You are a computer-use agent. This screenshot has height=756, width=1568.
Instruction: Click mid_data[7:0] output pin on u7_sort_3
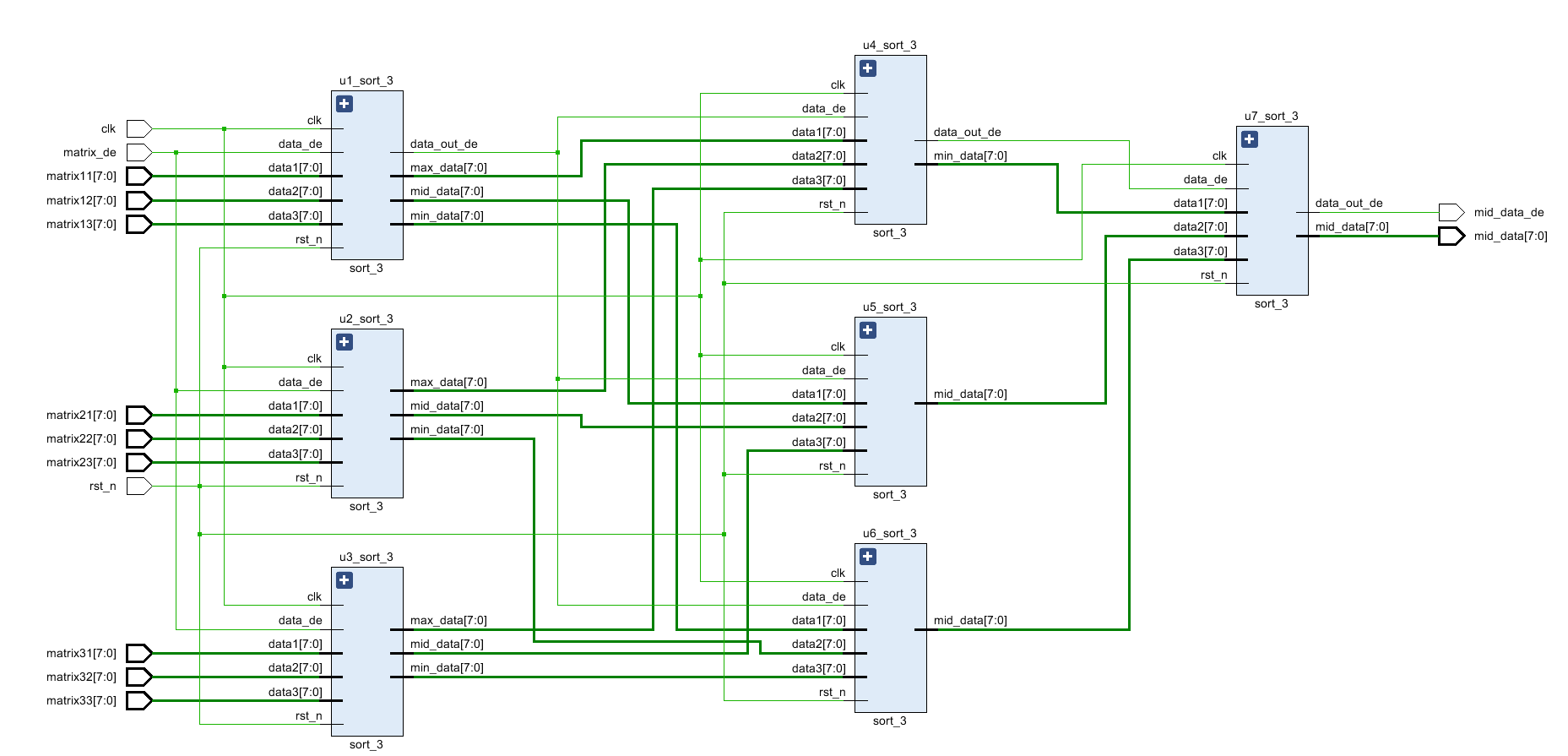pos(1352,227)
